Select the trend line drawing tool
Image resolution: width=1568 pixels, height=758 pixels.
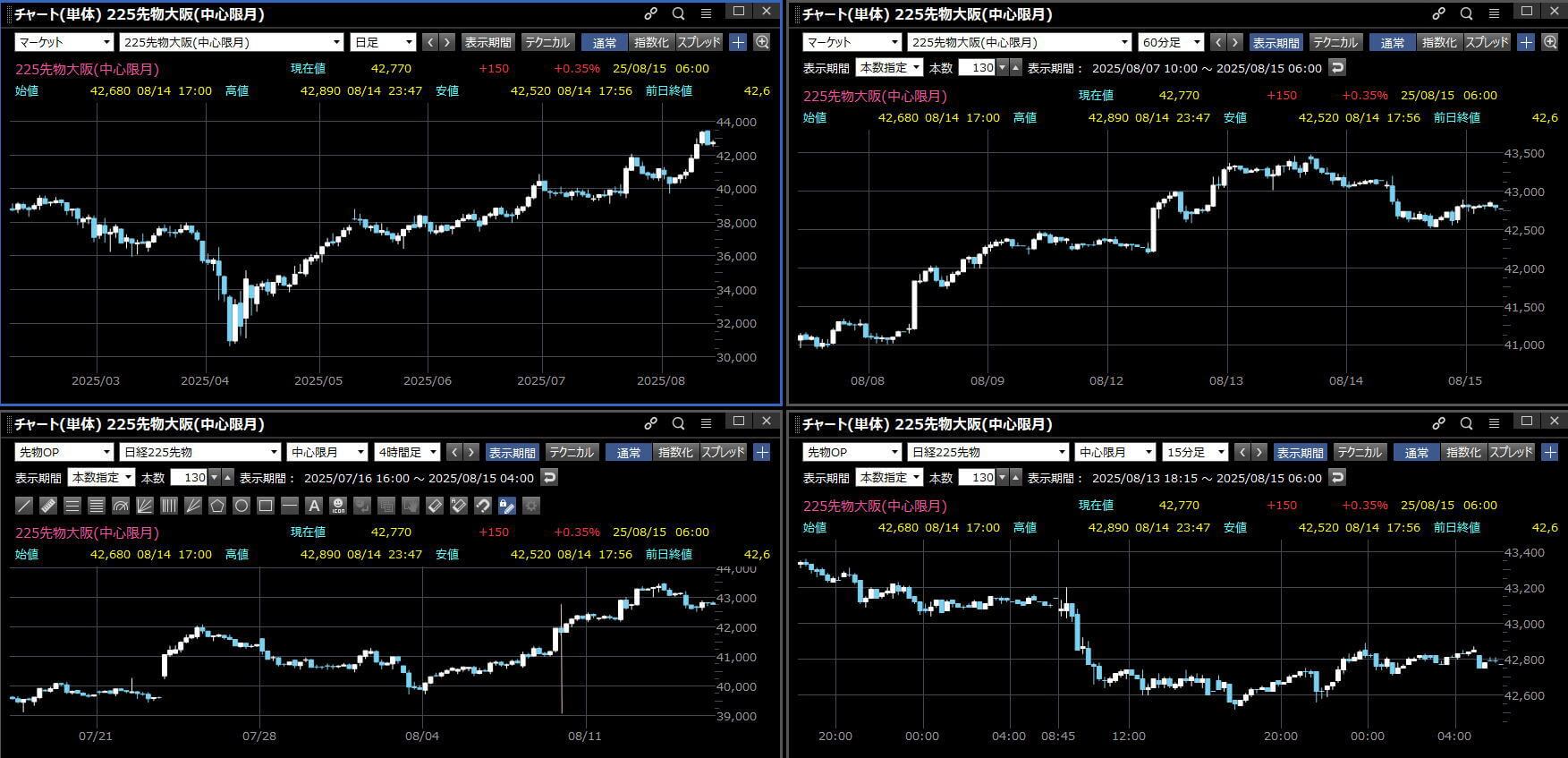(x=24, y=506)
